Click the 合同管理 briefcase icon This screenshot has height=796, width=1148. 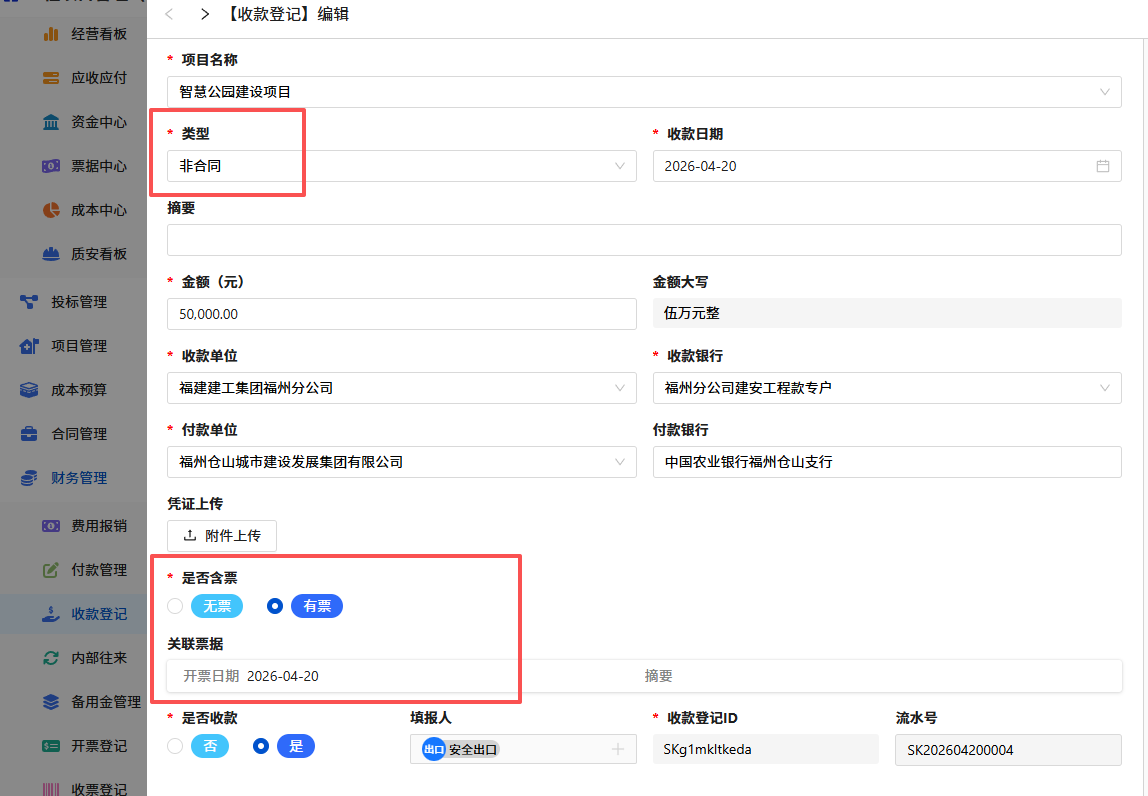click(x=29, y=434)
